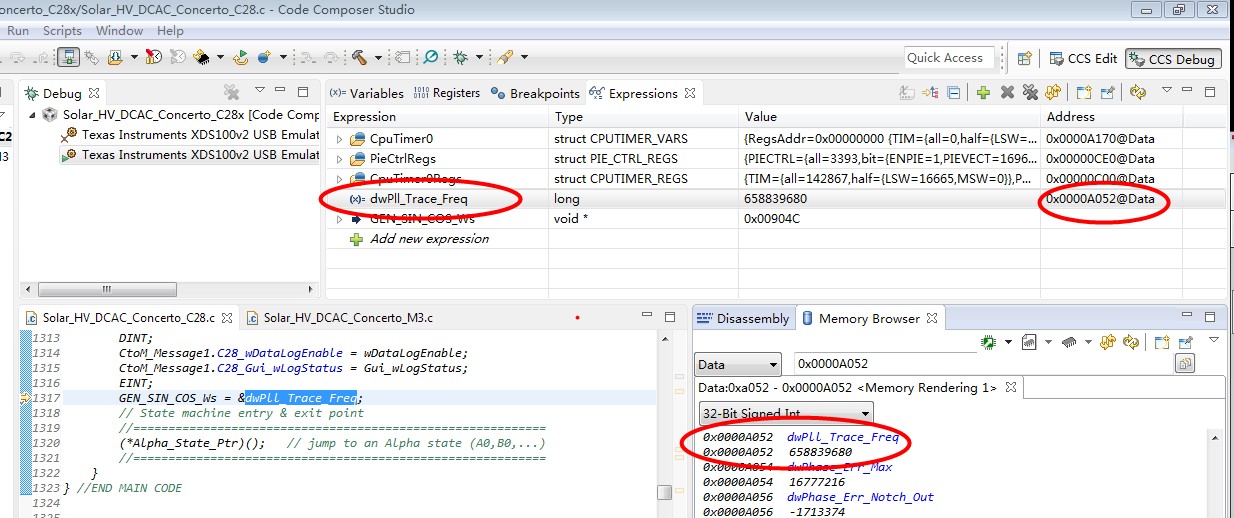
Task: Open the Run menu
Action: pos(18,31)
